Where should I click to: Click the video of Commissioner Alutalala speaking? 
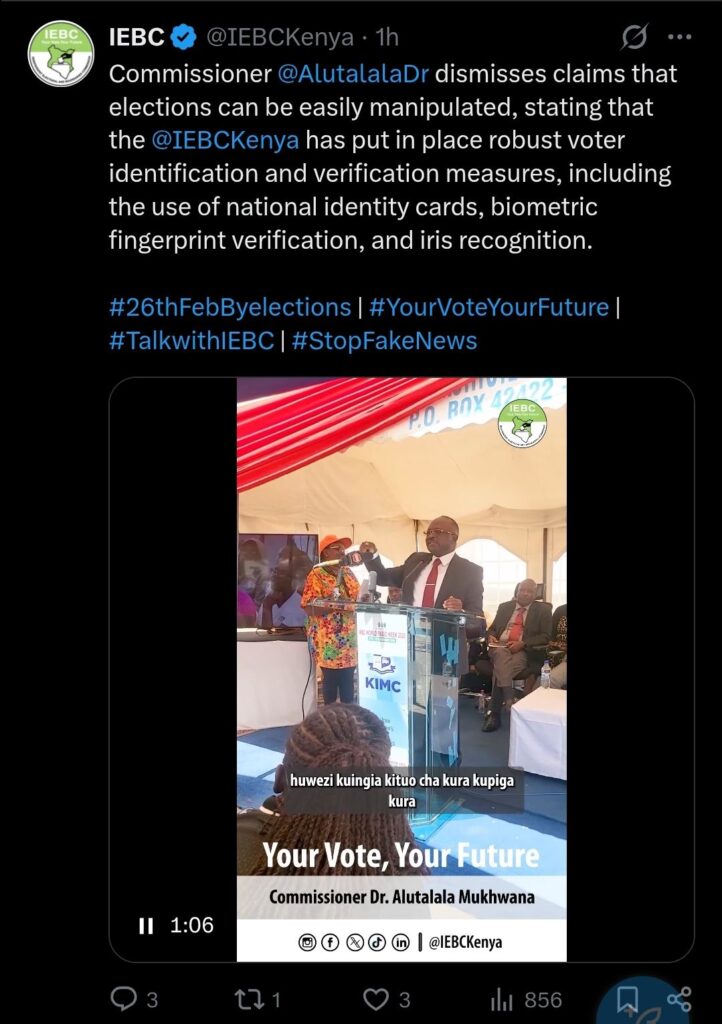pos(401,669)
